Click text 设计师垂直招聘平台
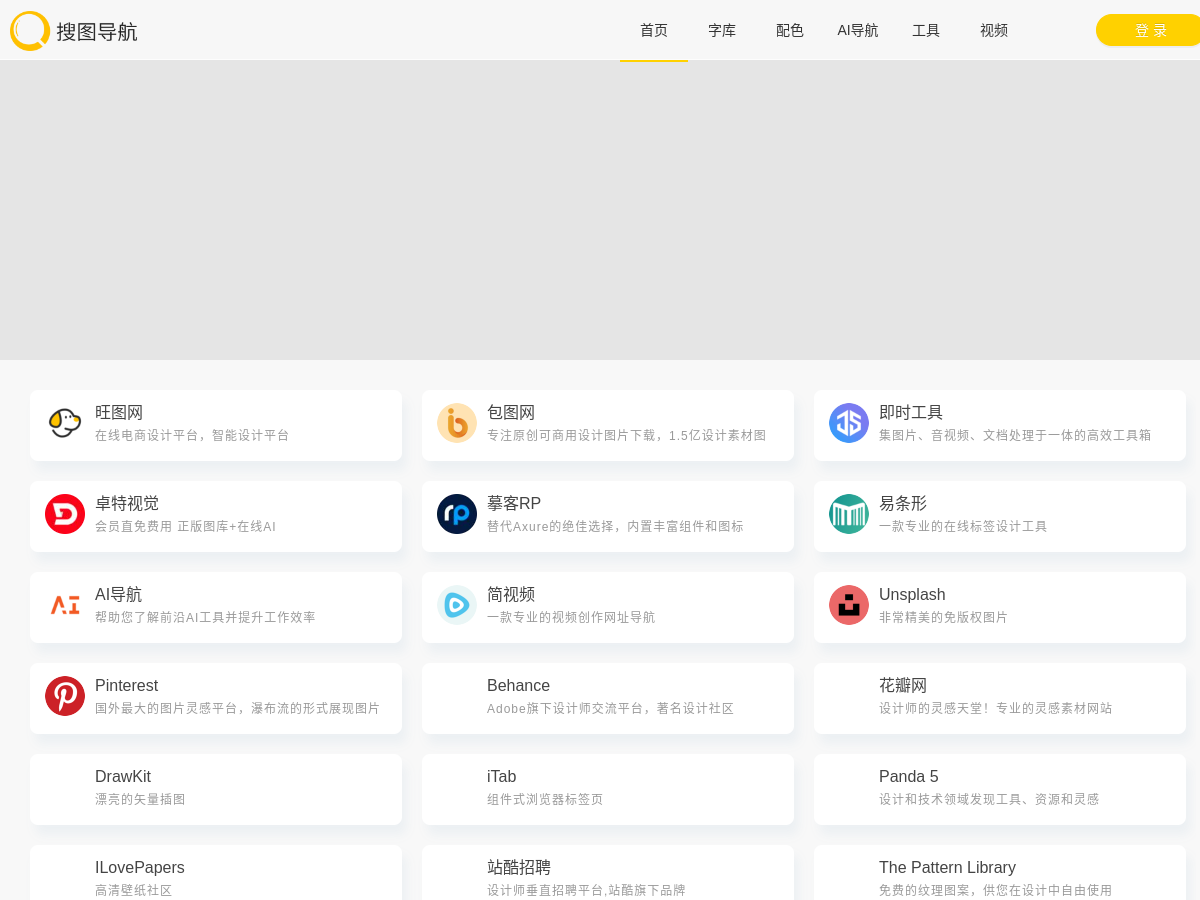Screen dimensions: 1200x900 [x=545, y=891]
